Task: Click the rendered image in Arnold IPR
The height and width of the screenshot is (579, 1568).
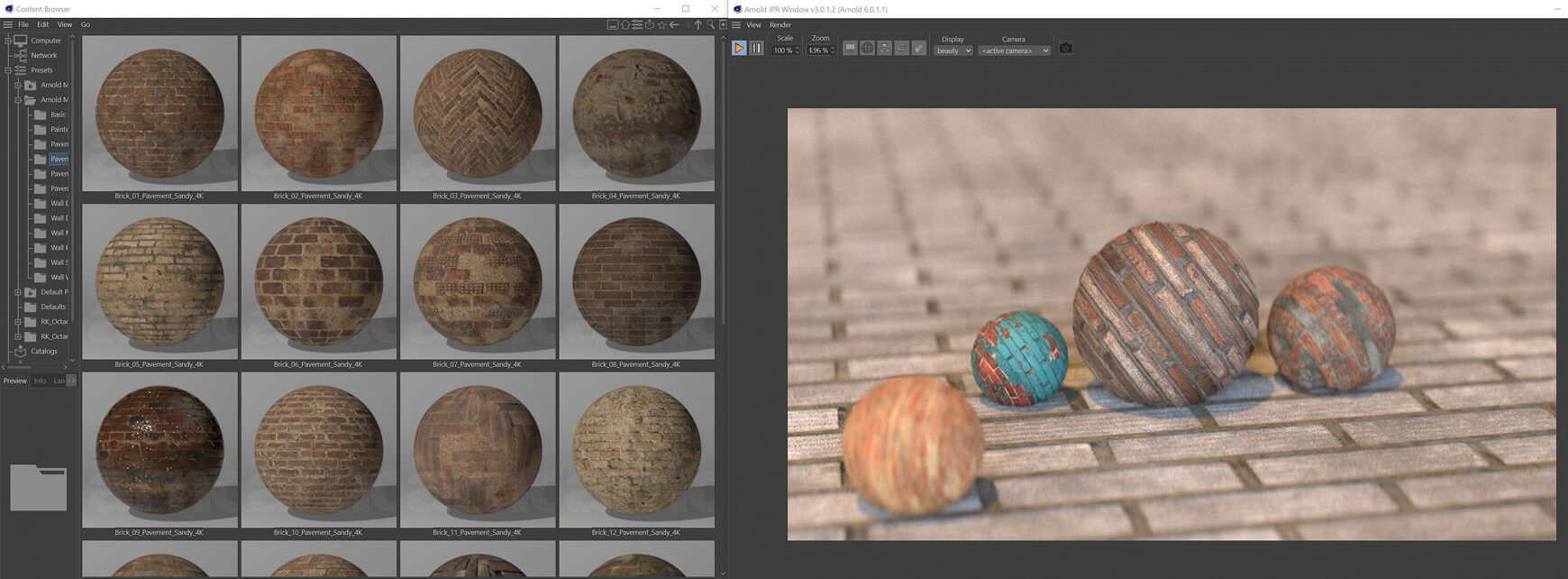Action: click(1171, 325)
